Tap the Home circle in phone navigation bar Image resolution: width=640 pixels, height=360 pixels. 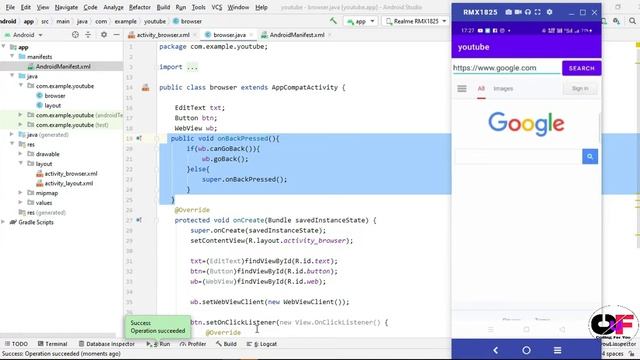[x=526, y=350]
